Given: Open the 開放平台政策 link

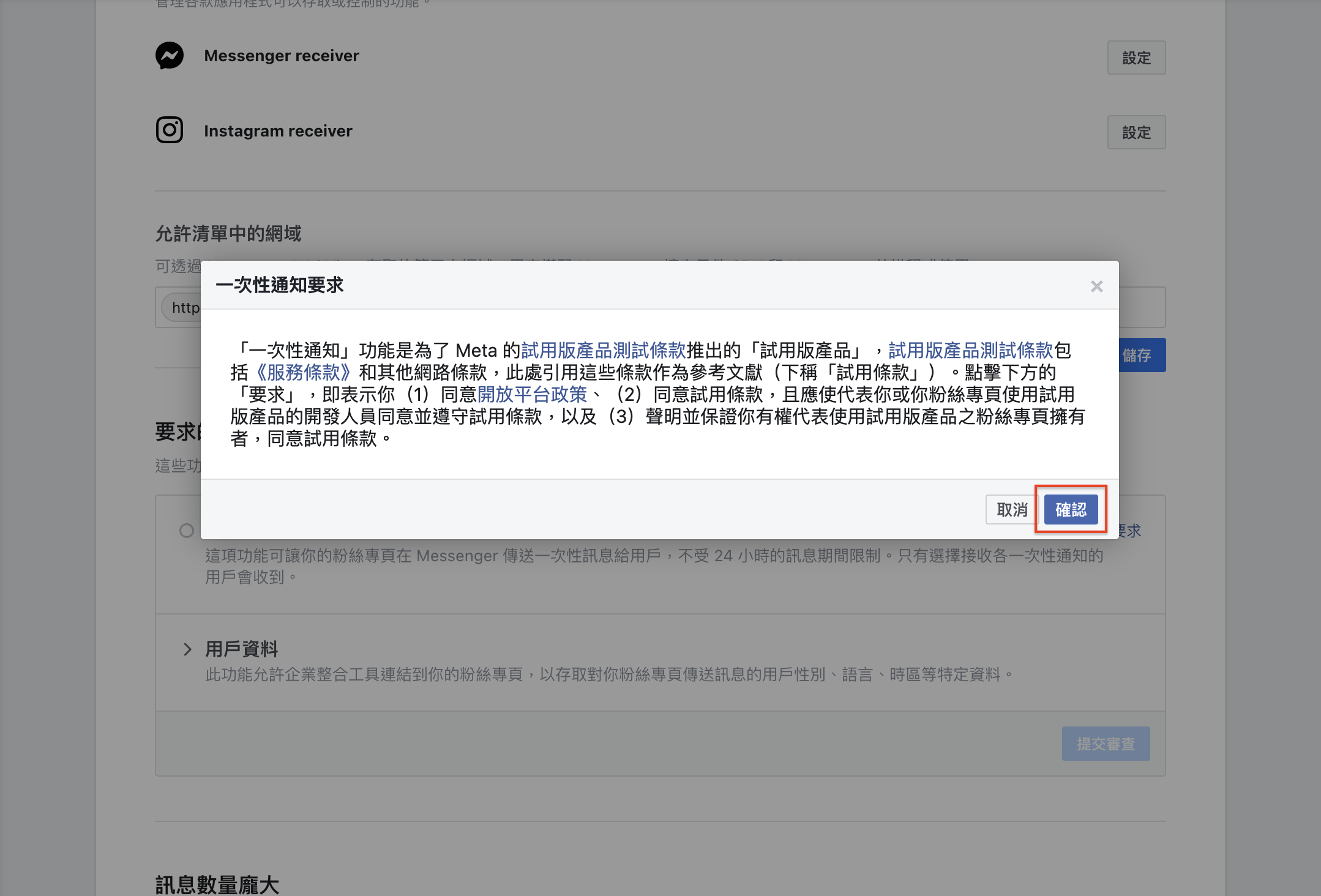Looking at the screenshot, I should click(x=532, y=394).
